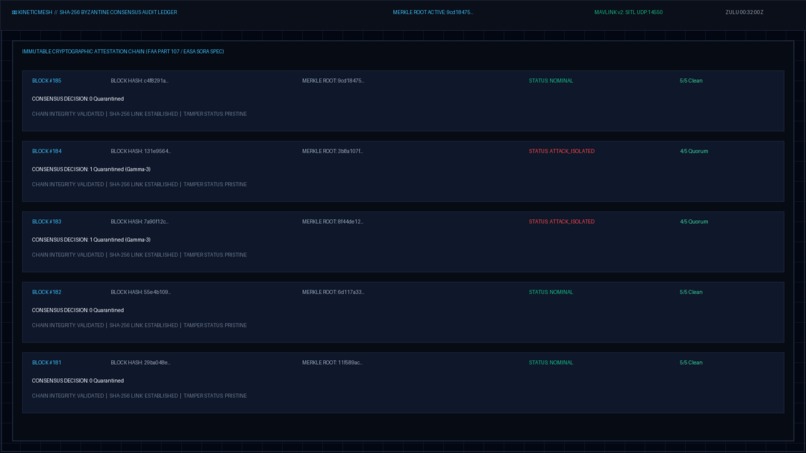The image size is (806, 453).
Task: Click the consensus decision line of BLOCK #182
Action: tap(78, 310)
